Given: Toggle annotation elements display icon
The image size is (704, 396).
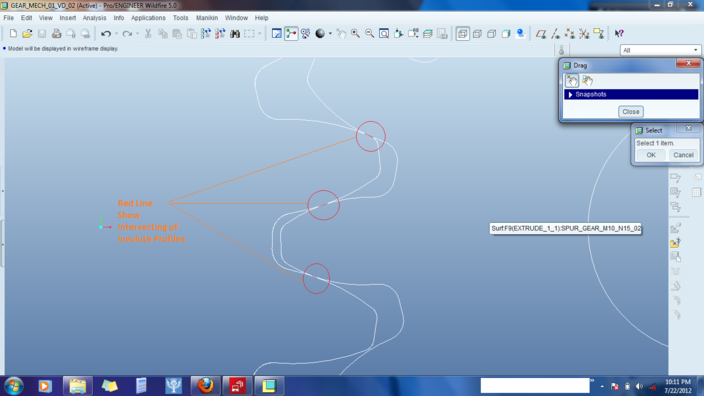Looking at the screenshot, I should (598, 34).
